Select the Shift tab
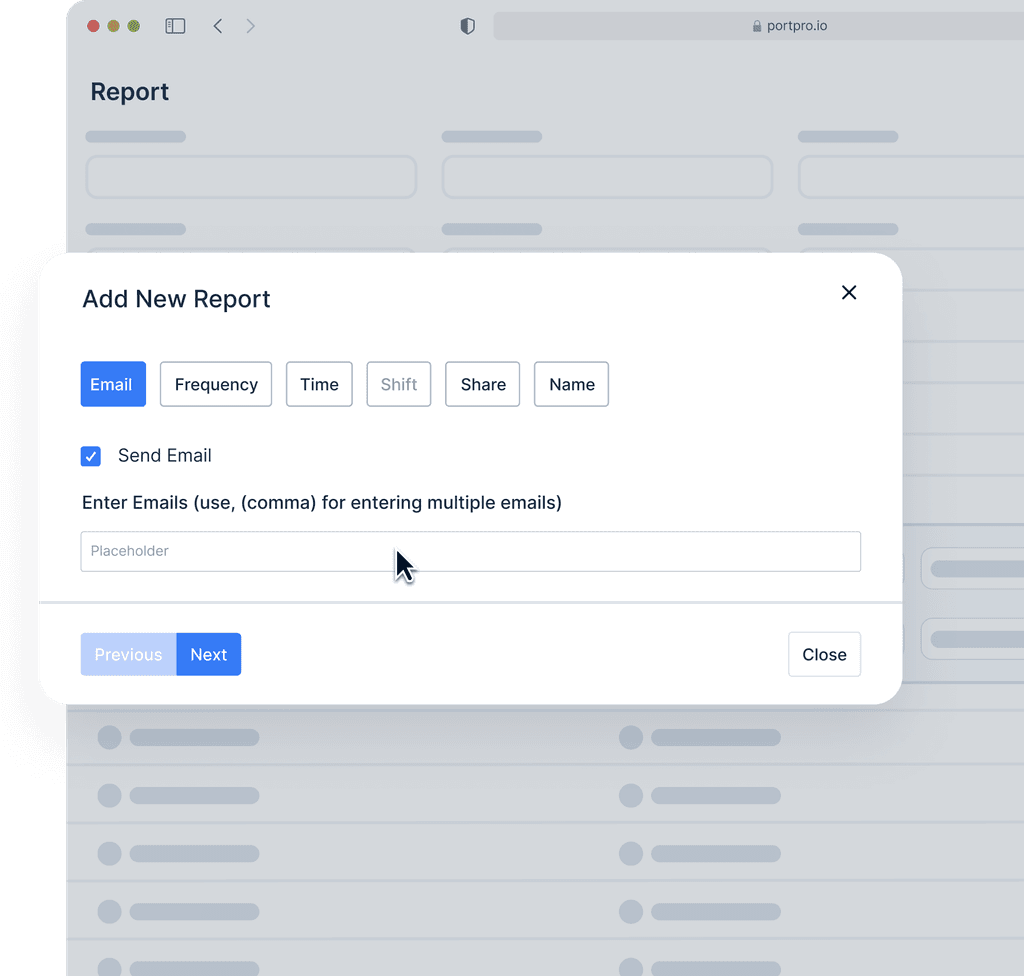Screen dimensions: 1024x976 (x=398, y=384)
